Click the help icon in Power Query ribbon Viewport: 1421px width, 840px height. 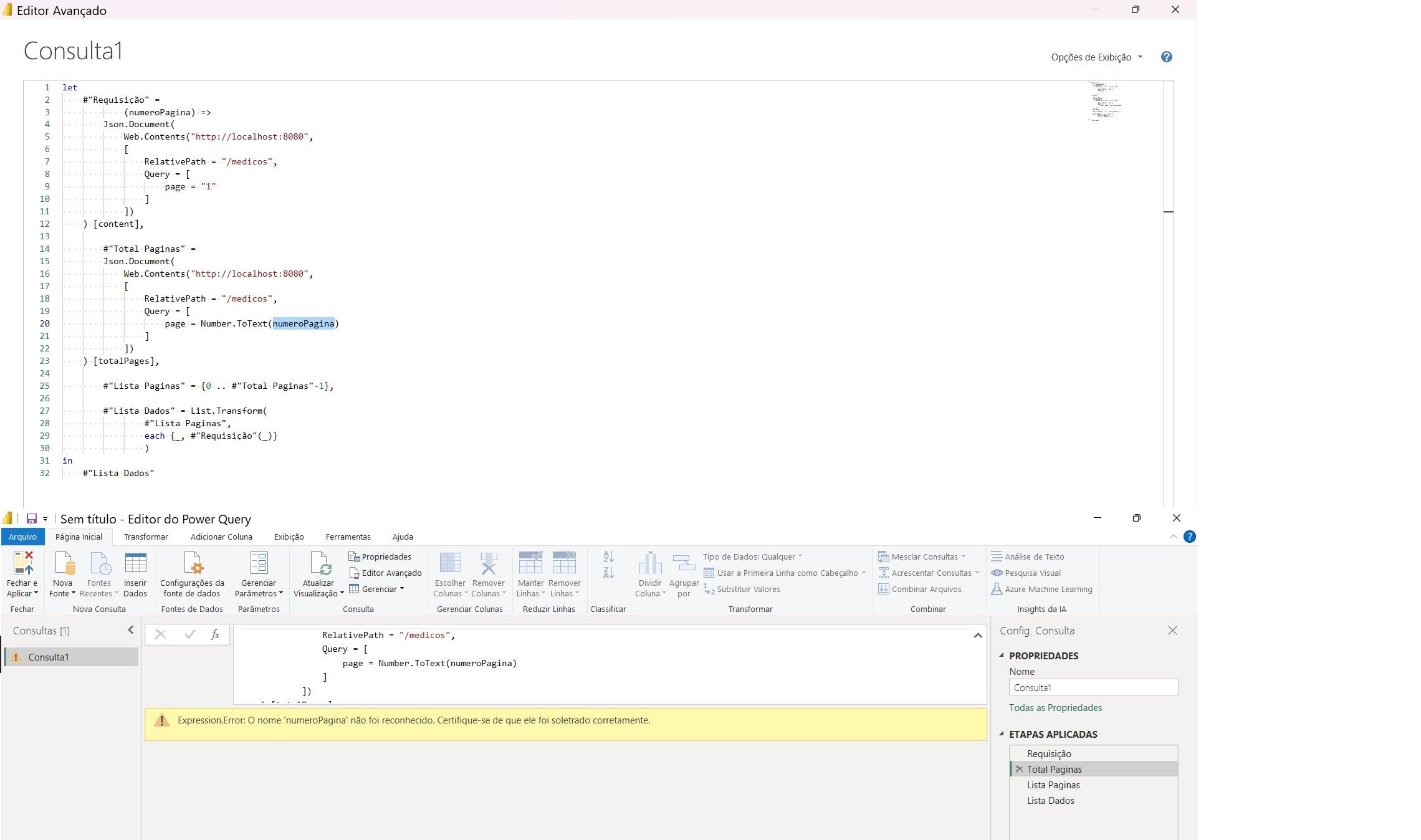point(1189,537)
